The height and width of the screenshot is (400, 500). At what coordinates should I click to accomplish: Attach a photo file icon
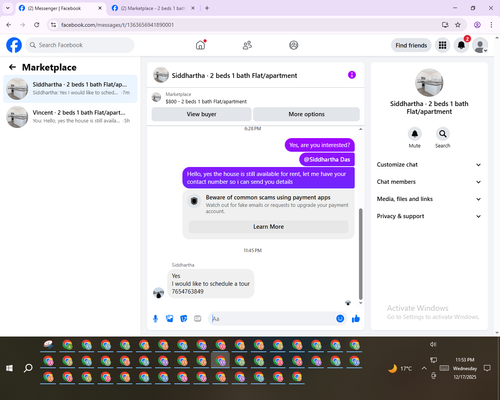(x=170, y=319)
